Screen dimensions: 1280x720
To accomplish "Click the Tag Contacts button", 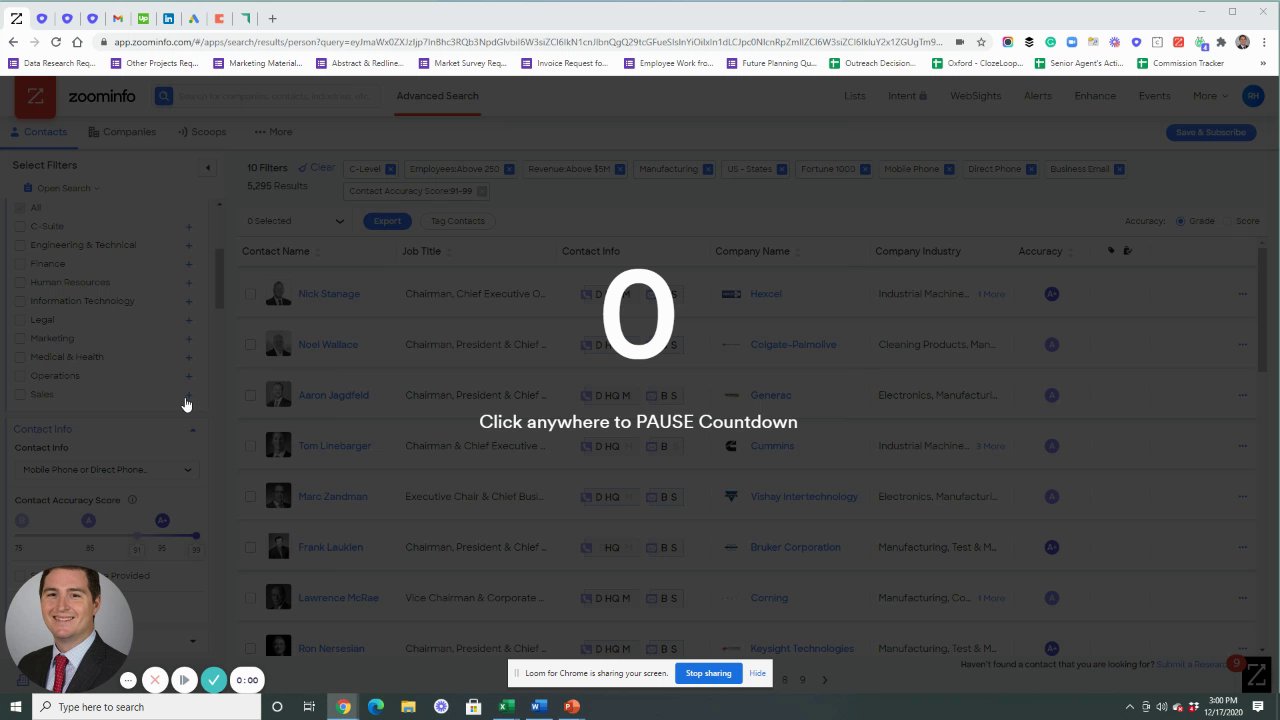I will (457, 221).
